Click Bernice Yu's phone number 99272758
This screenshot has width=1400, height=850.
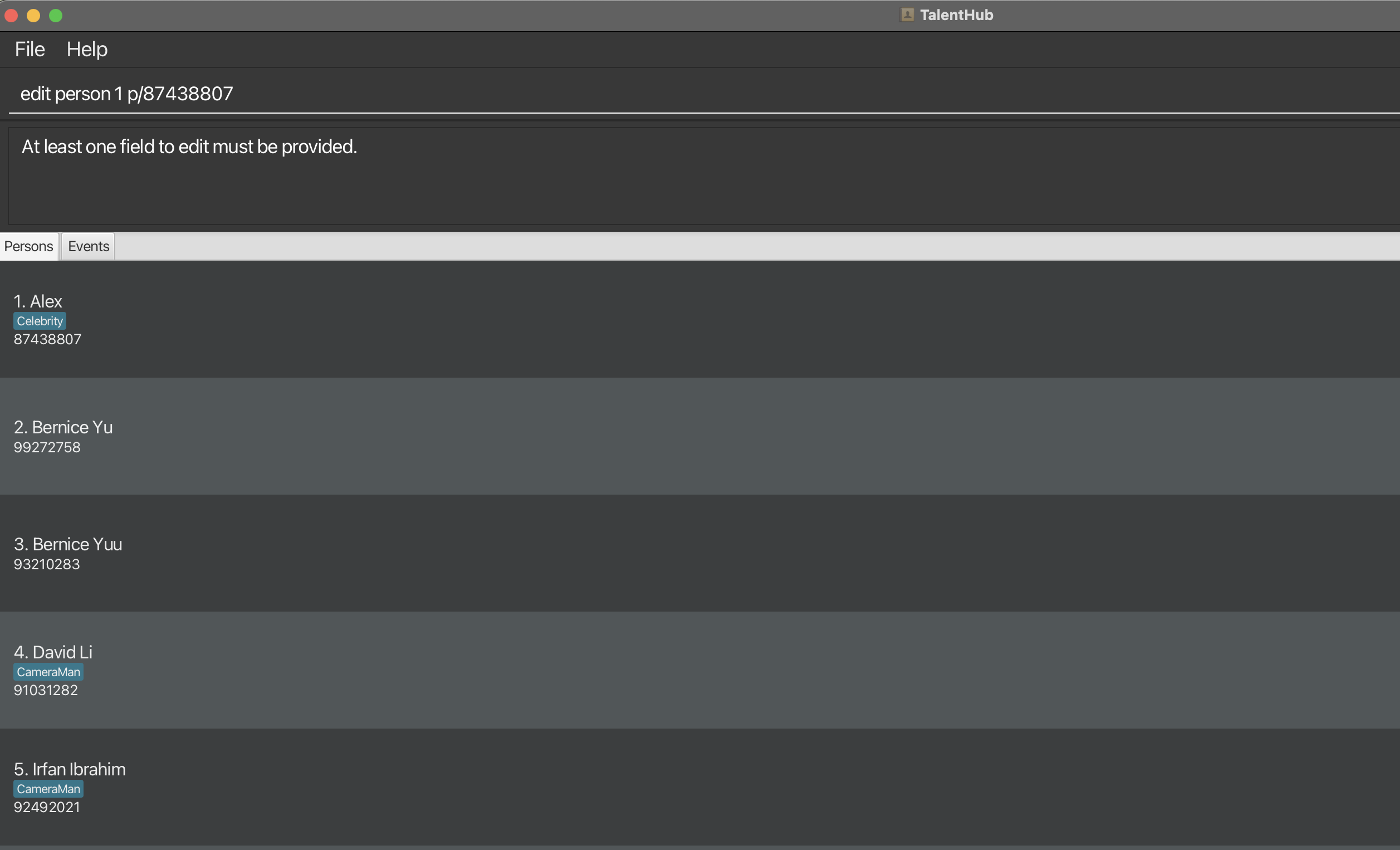coord(47,448)
